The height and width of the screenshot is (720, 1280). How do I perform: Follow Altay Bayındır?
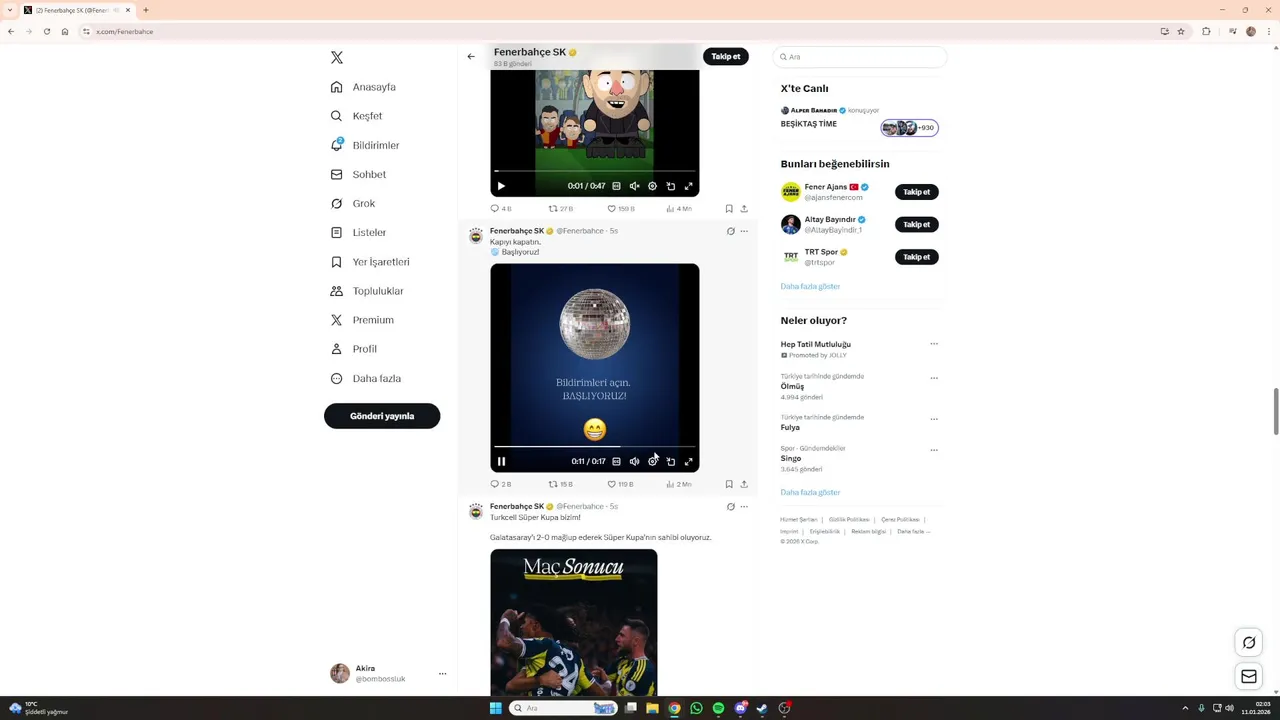click(x=916, y=224)
